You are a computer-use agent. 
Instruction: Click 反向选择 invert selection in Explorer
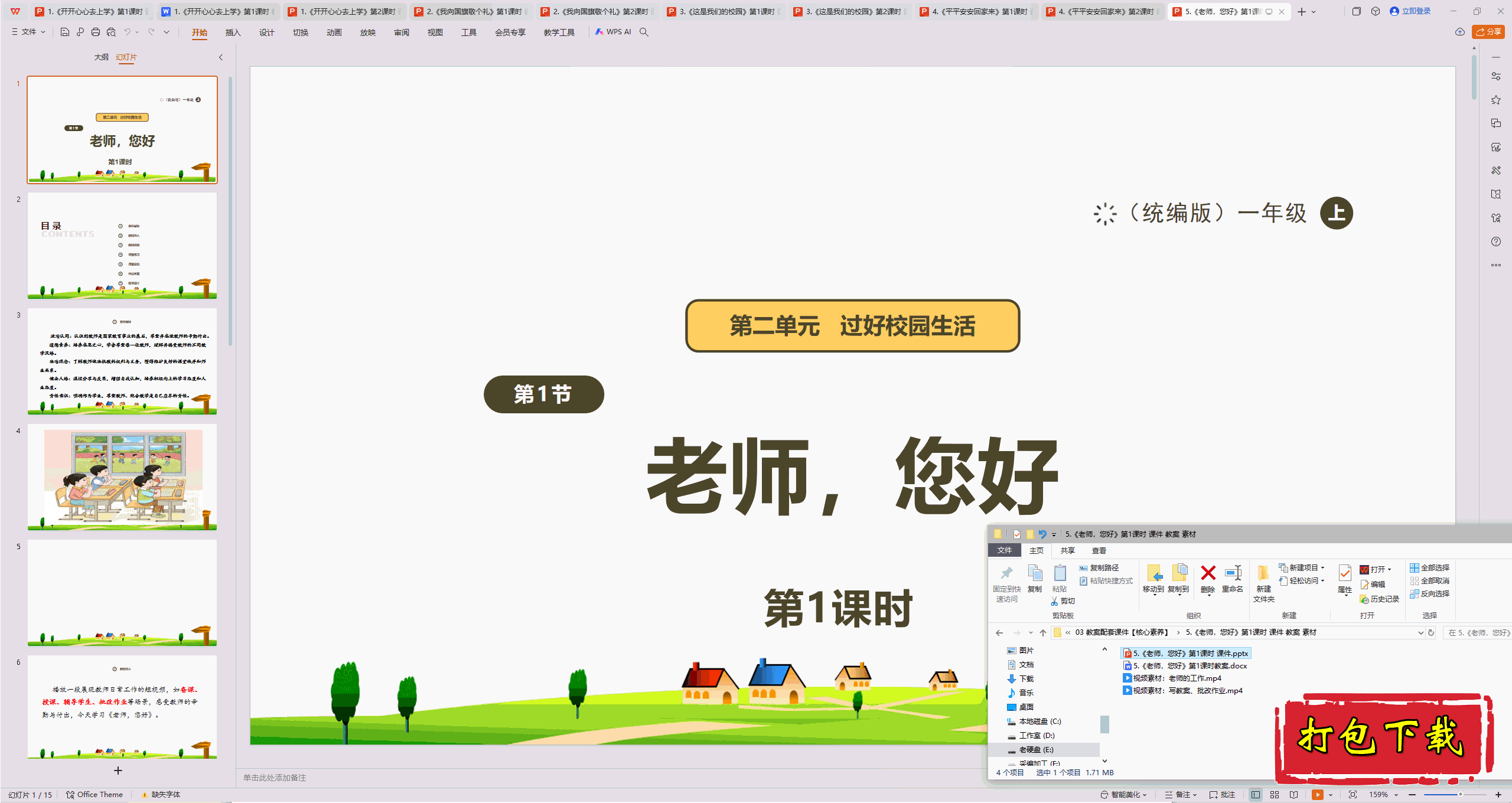pos(1430,594)
